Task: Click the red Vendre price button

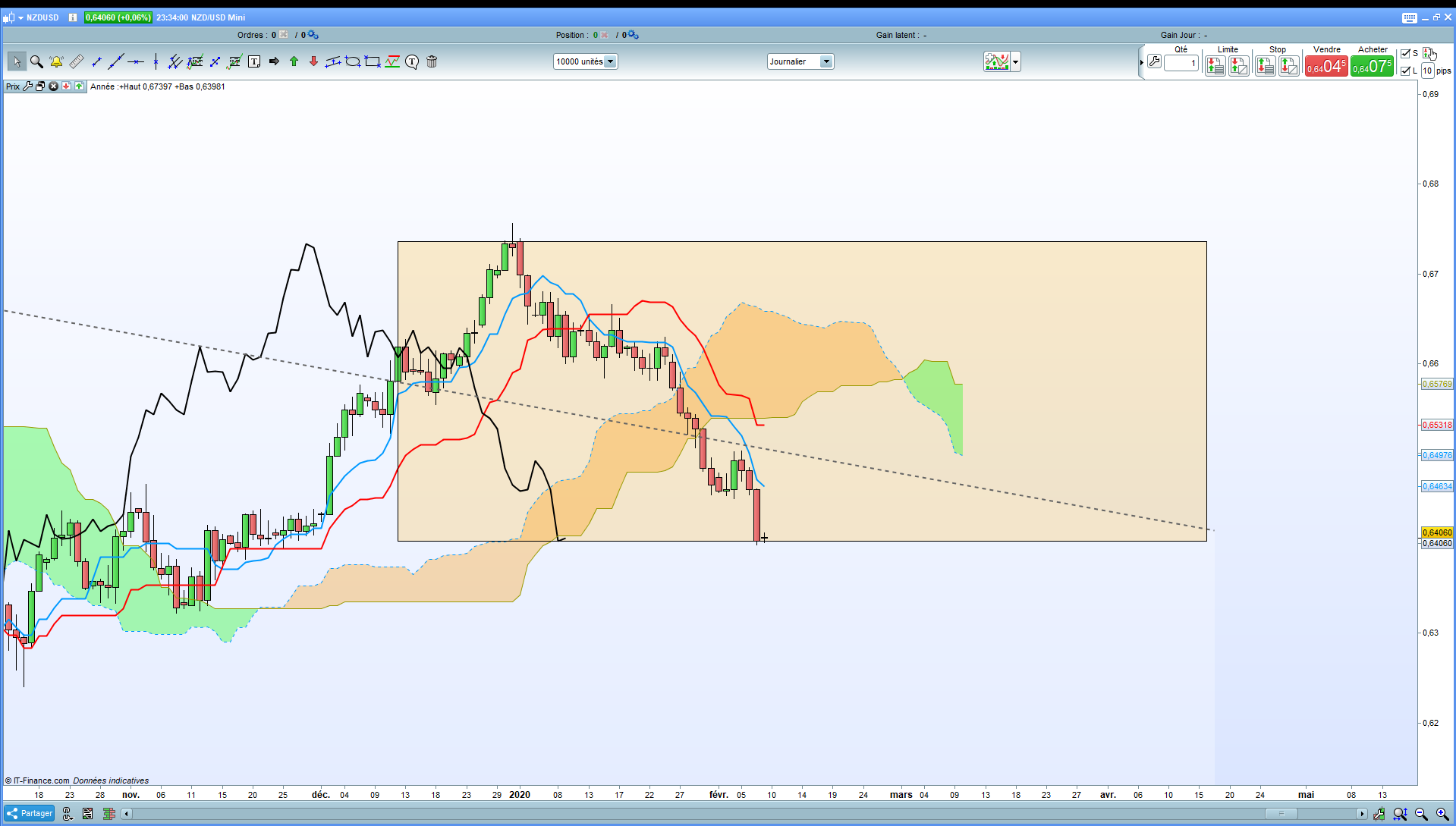Action: coord(1325,67)
